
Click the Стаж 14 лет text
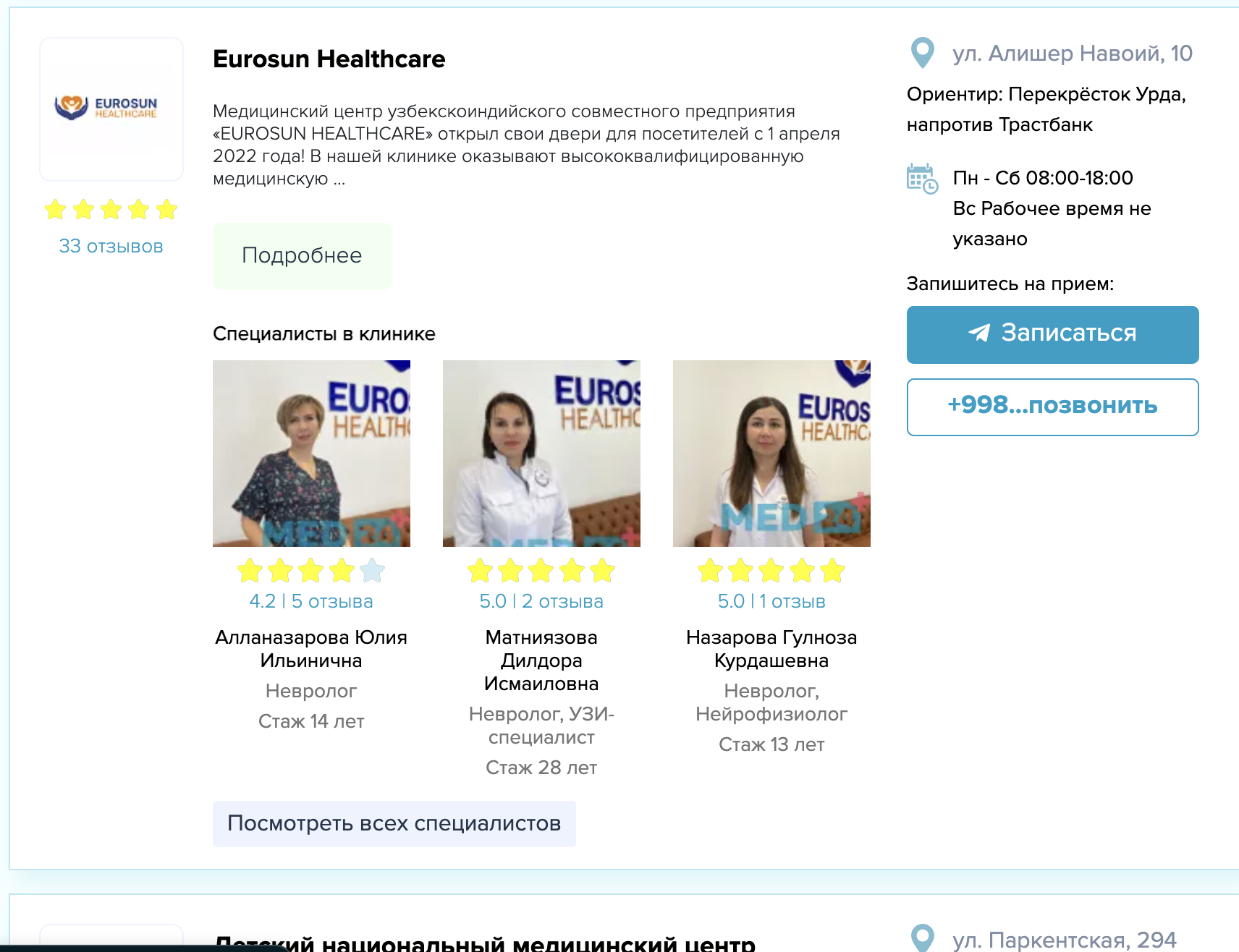(x=311, y=721)
